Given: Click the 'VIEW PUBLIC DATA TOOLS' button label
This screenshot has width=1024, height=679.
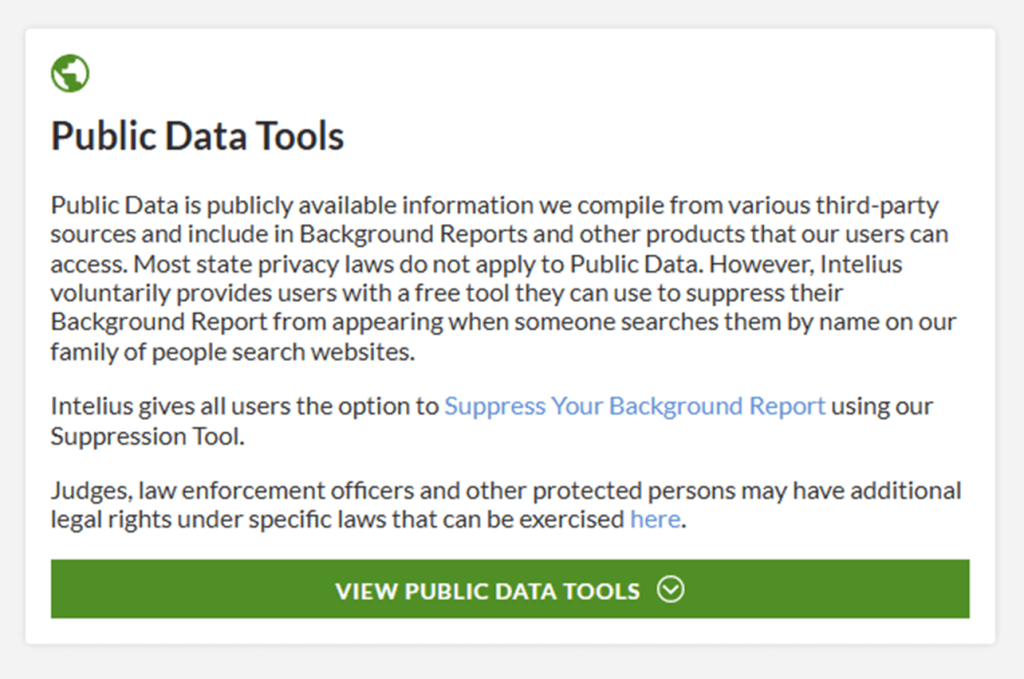Looking at the screenshot, I should coord(487,591).
